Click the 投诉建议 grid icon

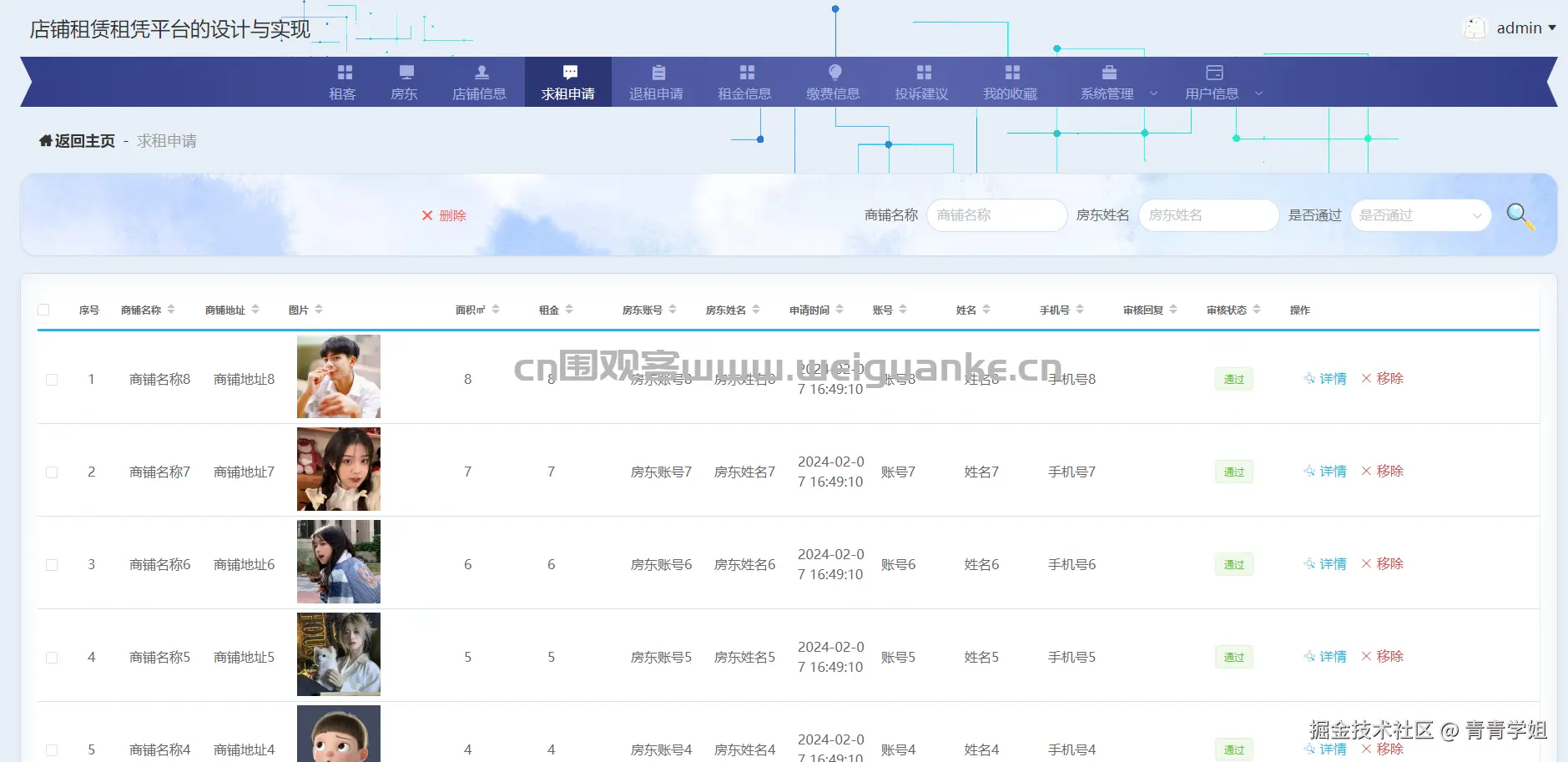click(924, 73)
